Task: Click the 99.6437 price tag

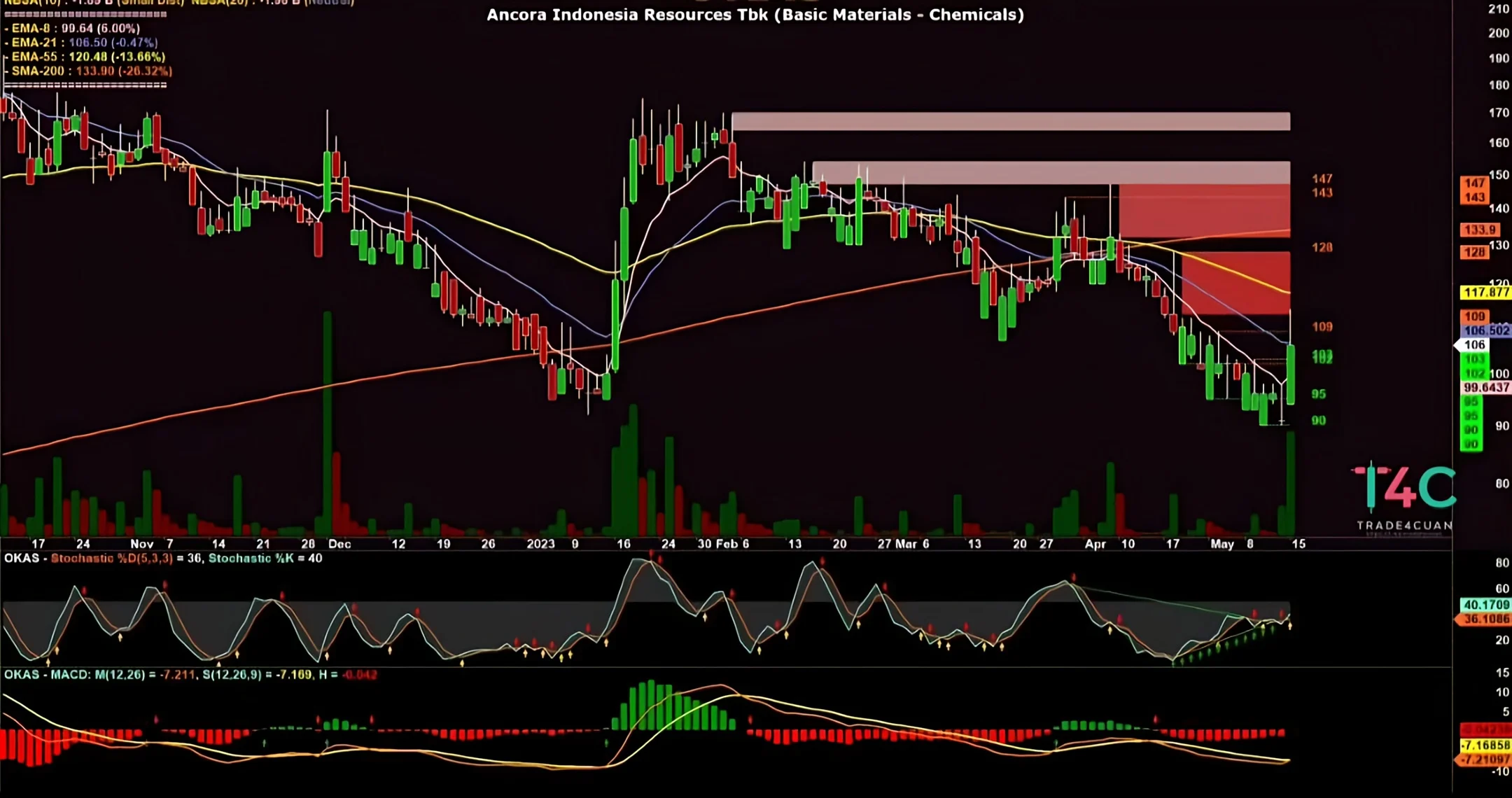Action: [1485, 387]
